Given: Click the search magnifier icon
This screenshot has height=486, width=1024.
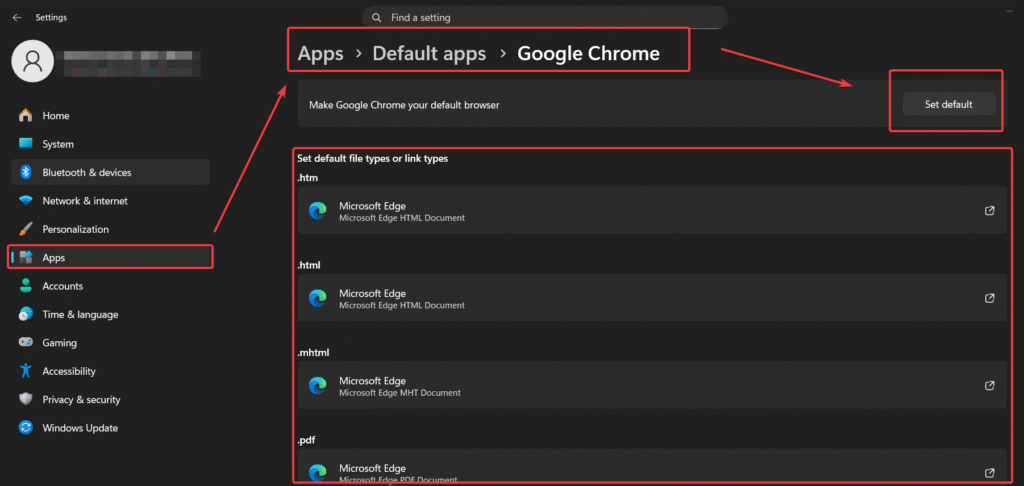Looking at the screenshot, I should coord(376,18).
